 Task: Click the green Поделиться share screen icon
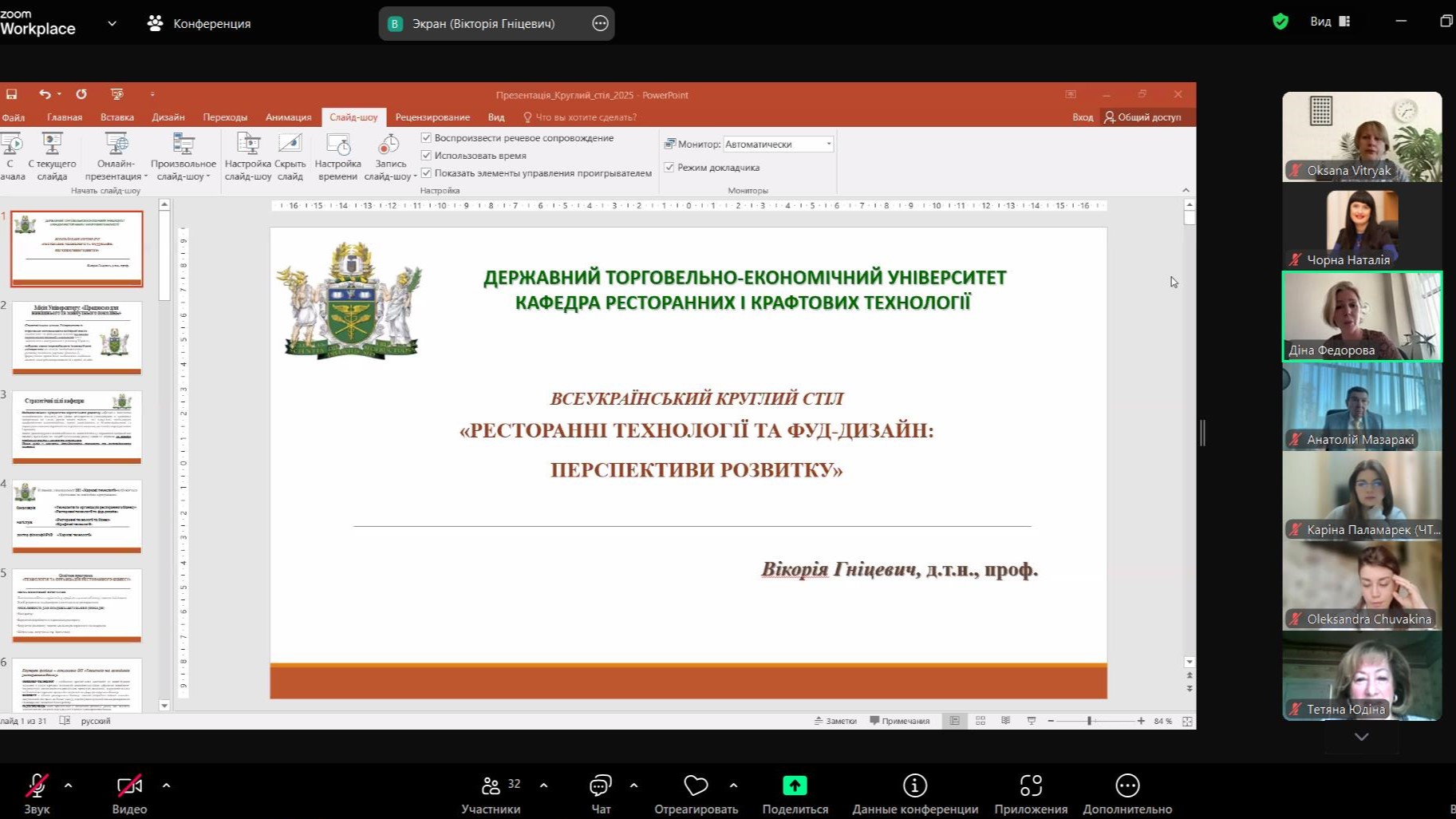click(x=795, y=786)
